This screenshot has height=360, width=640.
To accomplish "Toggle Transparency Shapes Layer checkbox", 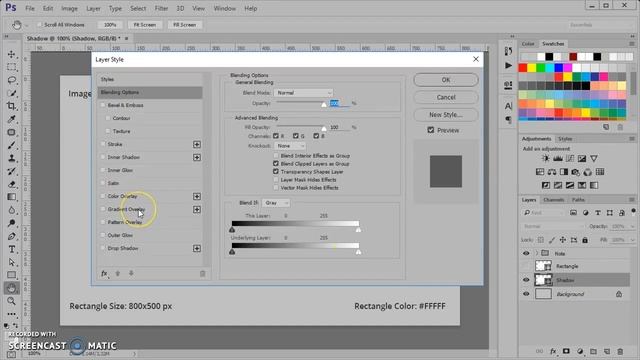I will click(276, 172).
